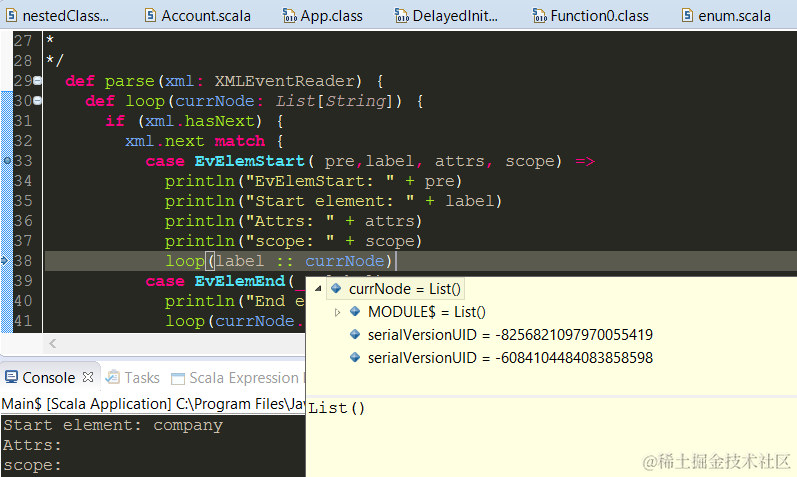Click 'Start element: company' console output line

[113, 425]
